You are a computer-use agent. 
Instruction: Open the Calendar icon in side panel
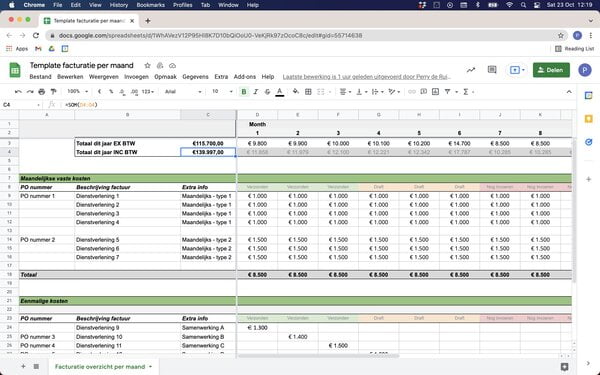pyautogui.click(x=589, y=96)
